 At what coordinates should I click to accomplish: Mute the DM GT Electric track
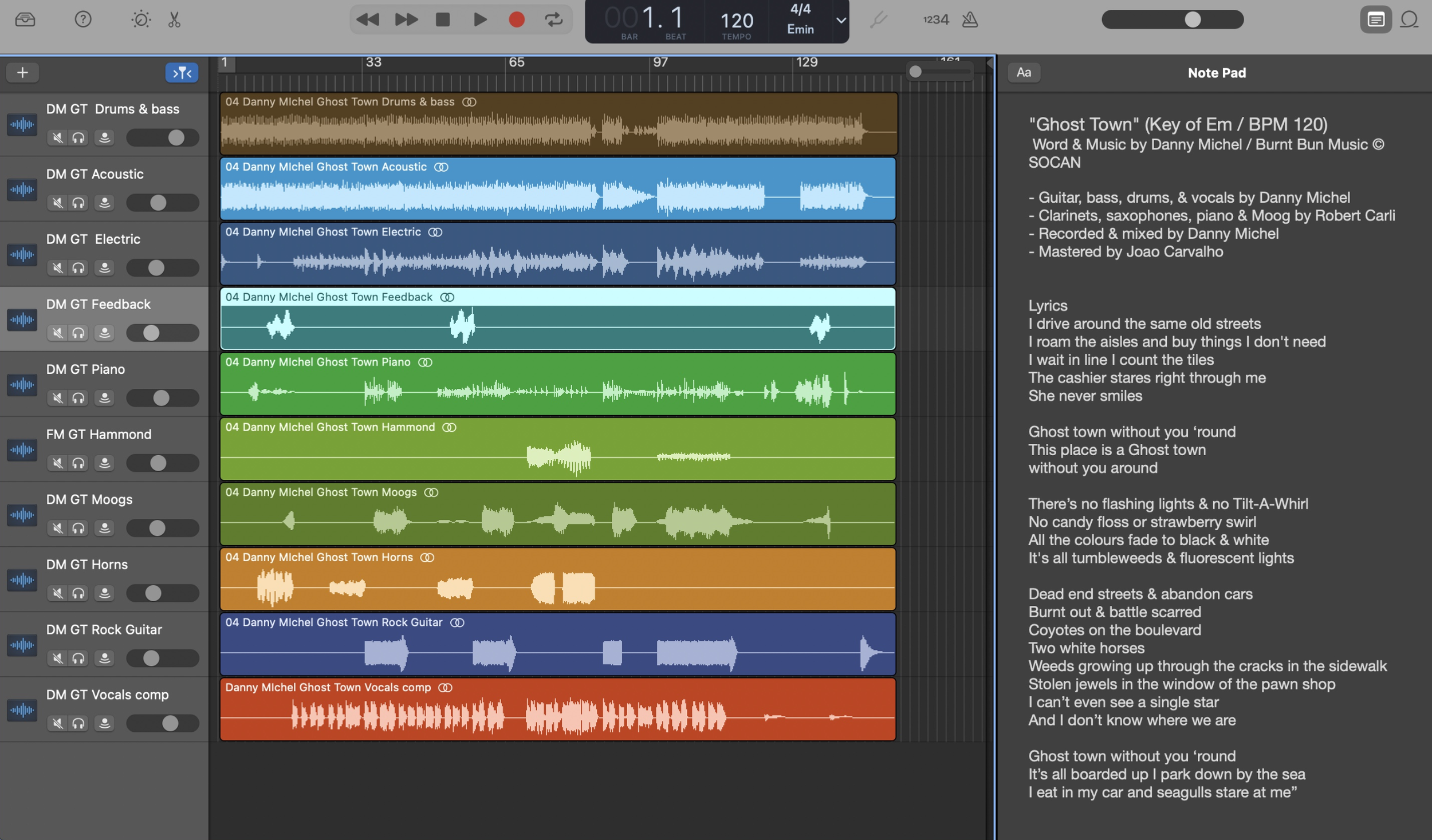(x=57, y=267)
